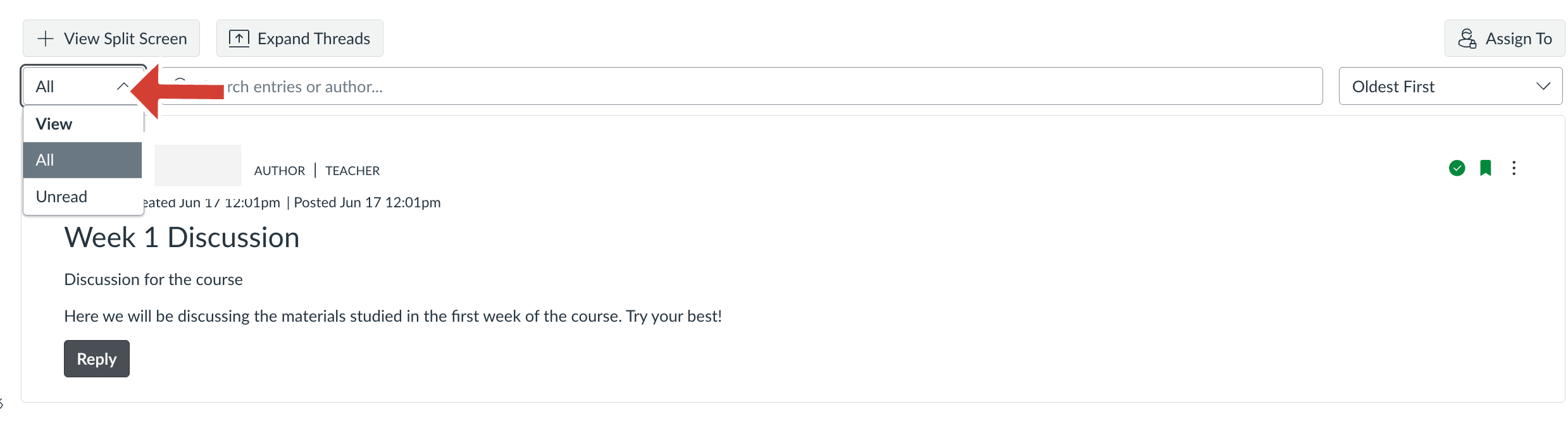Click the TEACHER role label

tap(352, 171)
